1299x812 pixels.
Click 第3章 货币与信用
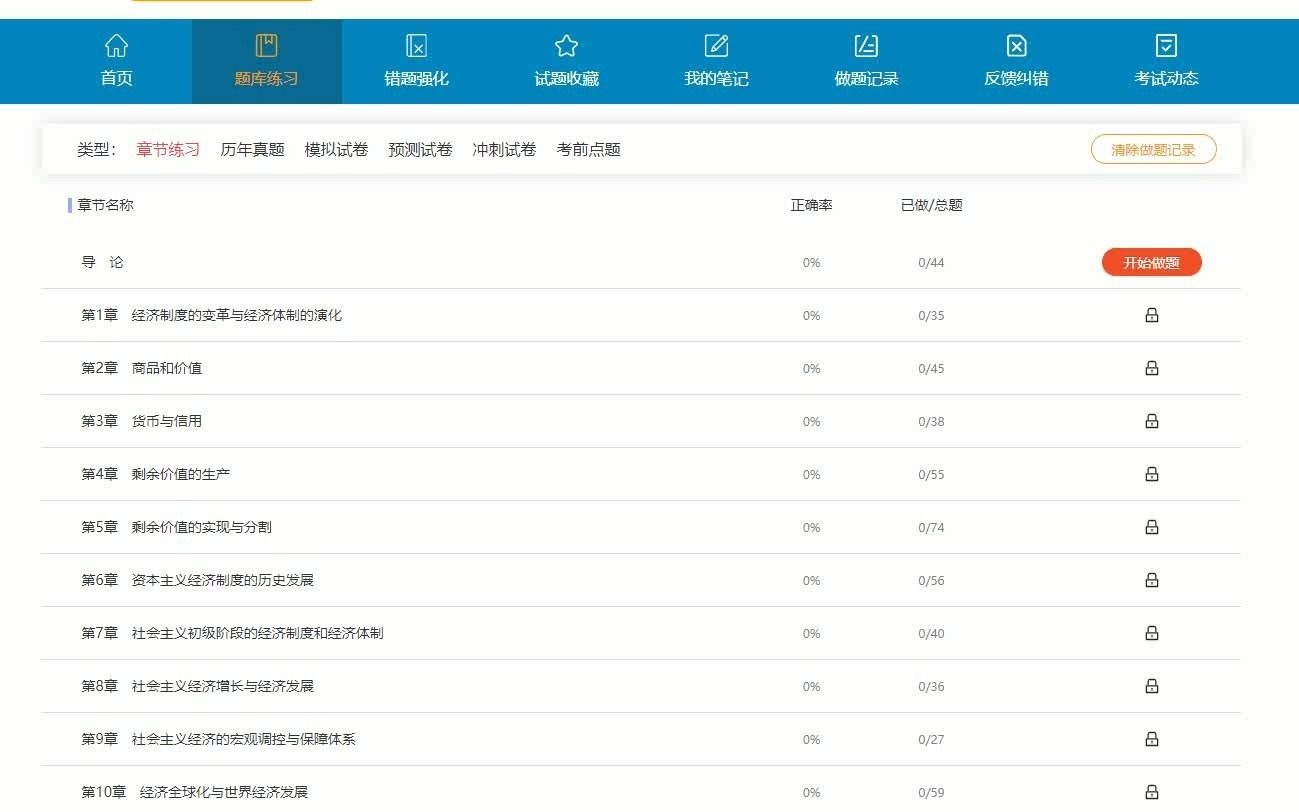141,421
